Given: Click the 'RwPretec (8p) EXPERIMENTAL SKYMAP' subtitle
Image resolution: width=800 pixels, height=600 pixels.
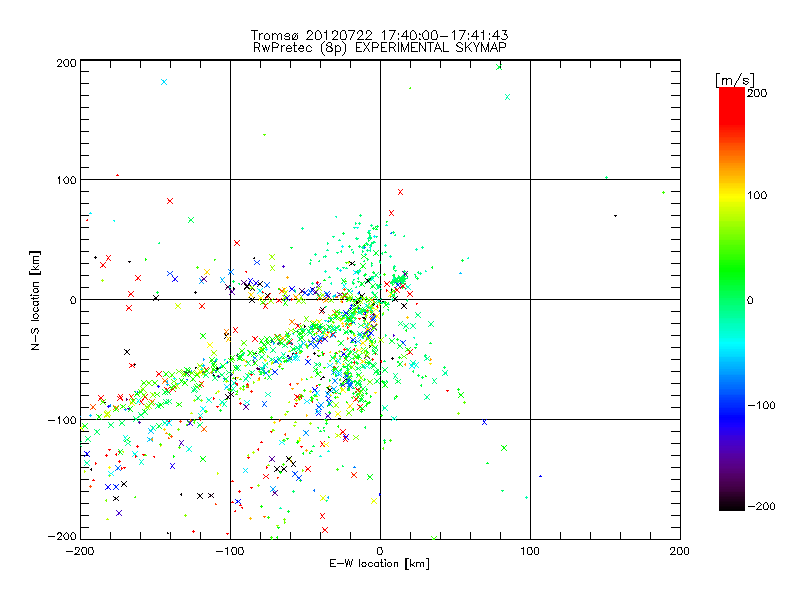Looking at the screenshot, I should pyautogui.click(x=379, y=47).
